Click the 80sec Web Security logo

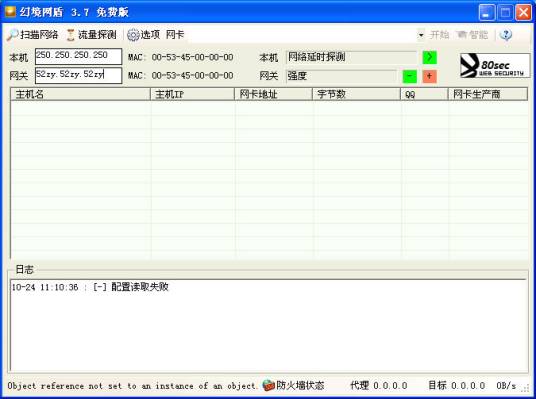tap(495, 65)
